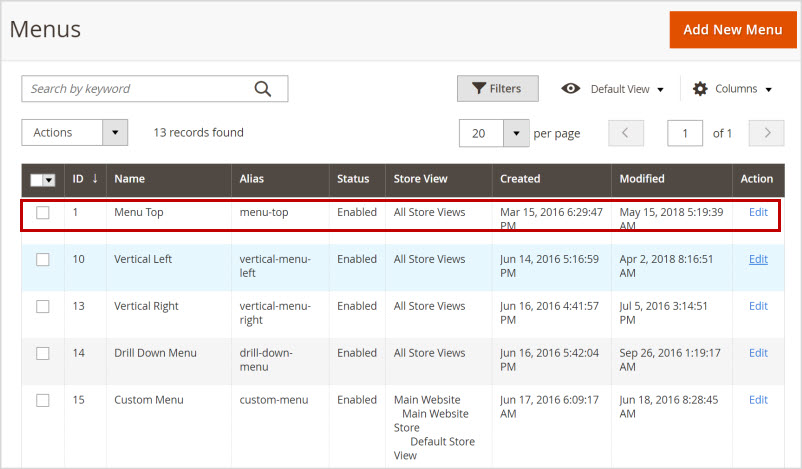This screenshot has width=802, height=469.
Task: Open the Filters panel
Action: 497,89
